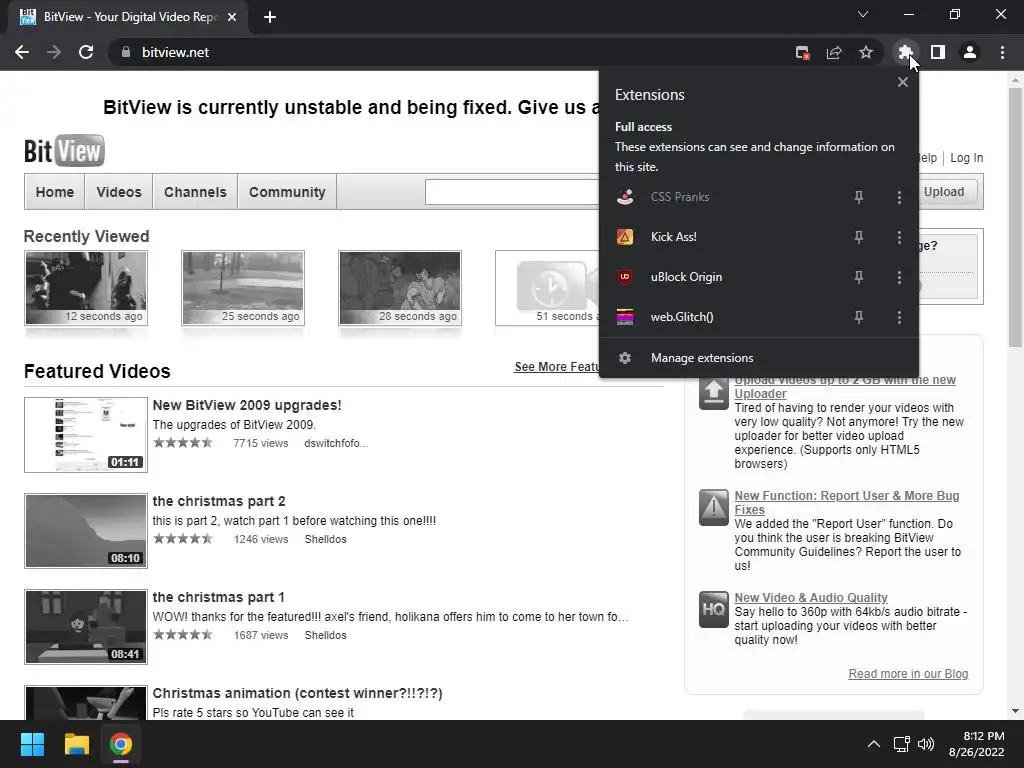This screenshot has height=768, width=1024.
Task: Open the tab search chevron
Action: pyautogui.click(x=863, y=14)
